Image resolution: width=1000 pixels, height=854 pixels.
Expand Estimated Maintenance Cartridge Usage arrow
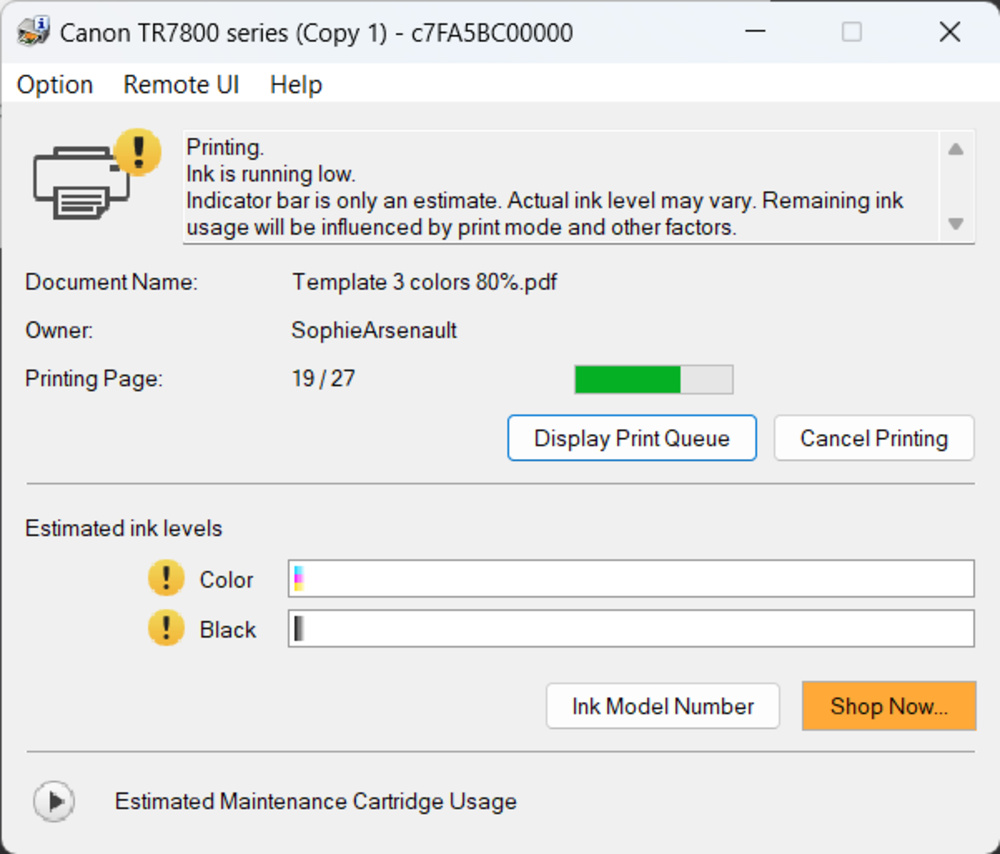tap(54, 801)
